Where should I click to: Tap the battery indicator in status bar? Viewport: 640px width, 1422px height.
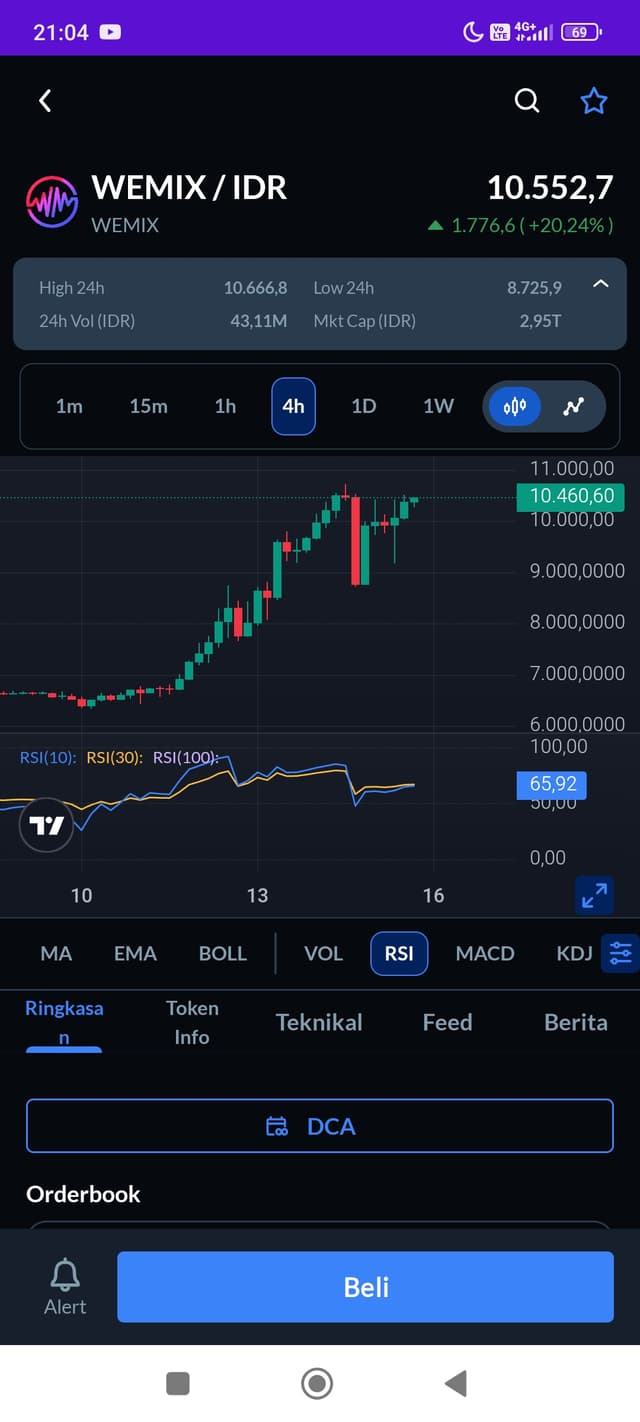click(x=582, y=32)
